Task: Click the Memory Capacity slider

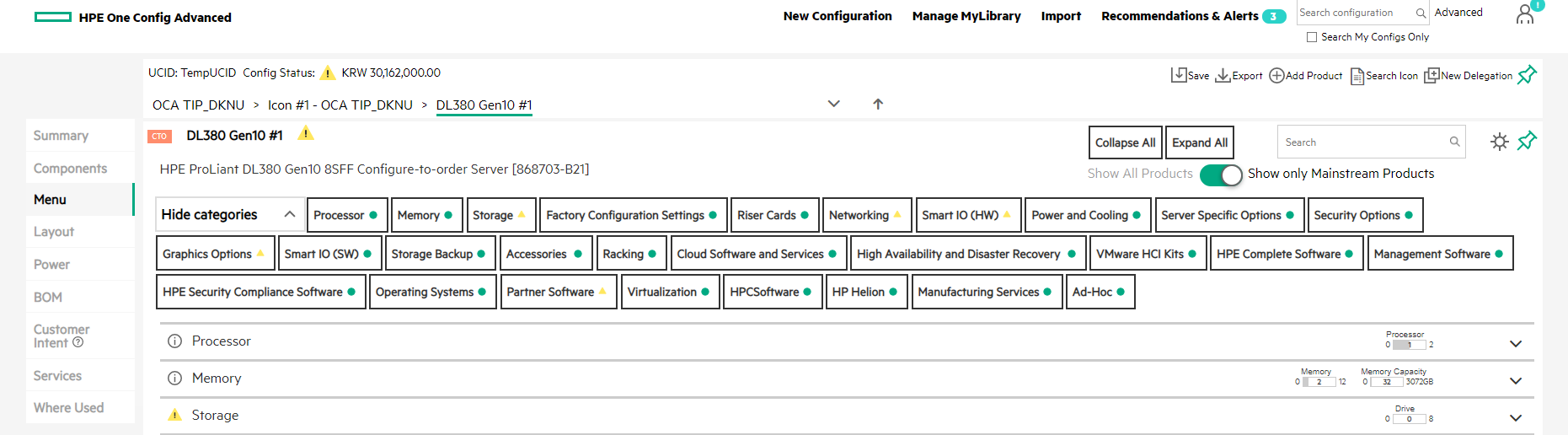Action: pos(1386,382)
